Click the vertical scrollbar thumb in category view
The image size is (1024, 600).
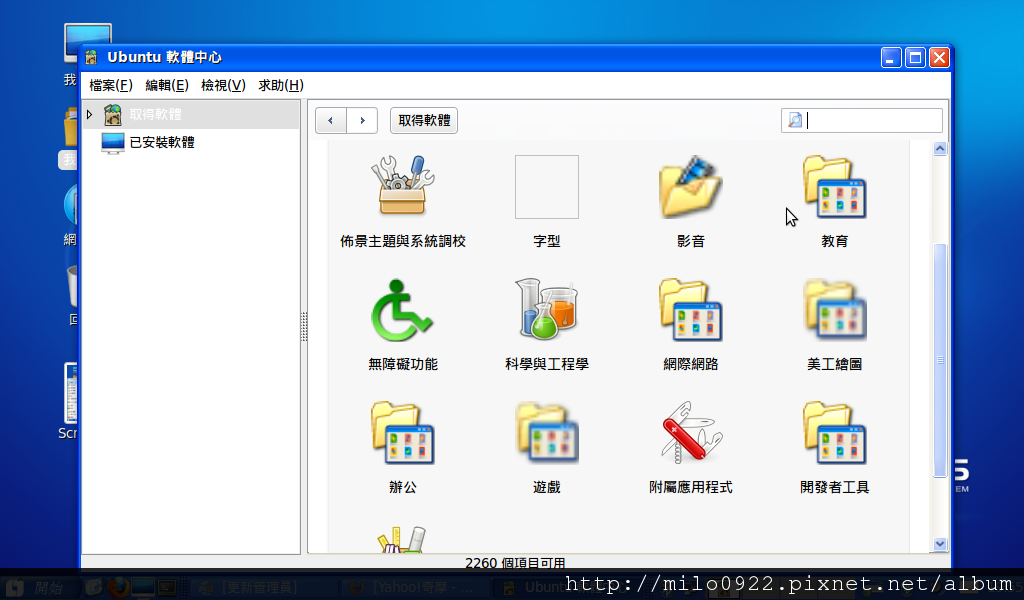940,360
